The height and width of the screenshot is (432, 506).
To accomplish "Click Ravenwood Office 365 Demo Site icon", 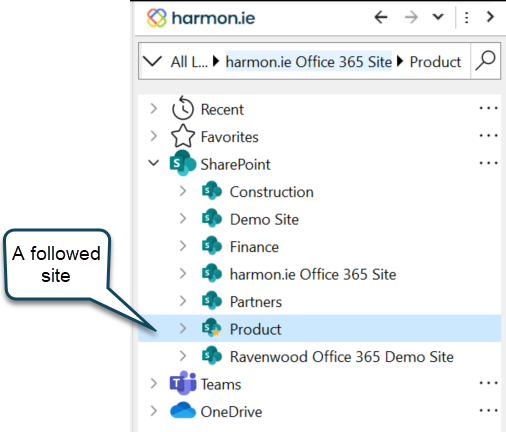I will coord(212,355).
